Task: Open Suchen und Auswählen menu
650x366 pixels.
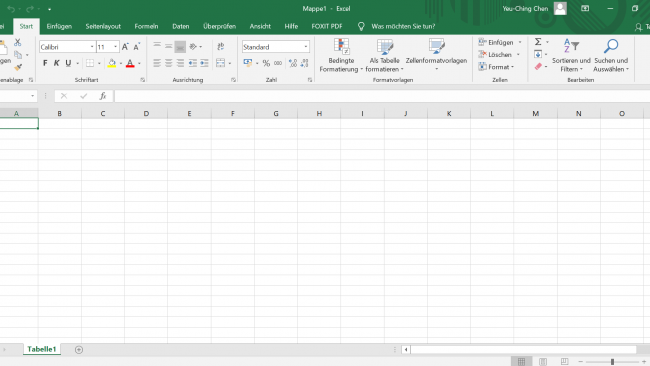Action: (611, 56)
